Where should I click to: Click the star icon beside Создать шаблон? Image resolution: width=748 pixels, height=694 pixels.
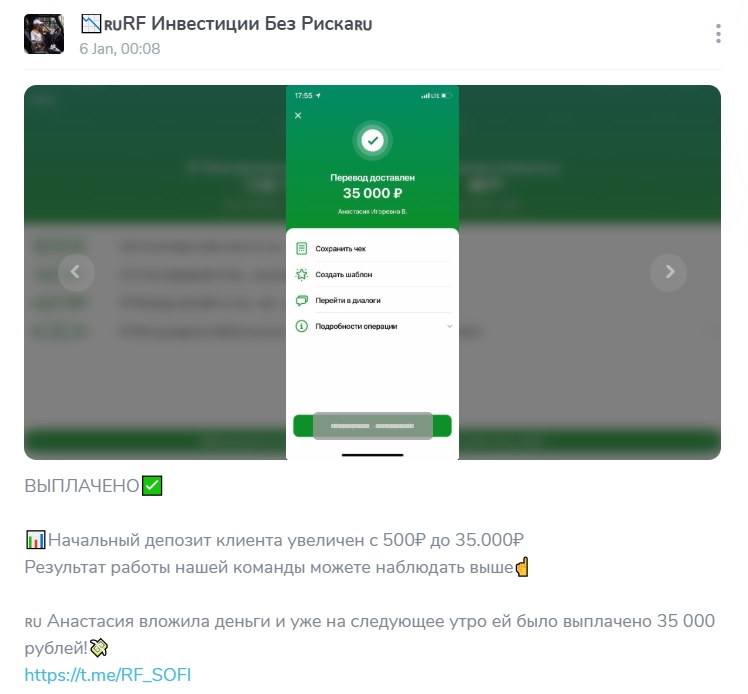(x=301, y=274)
